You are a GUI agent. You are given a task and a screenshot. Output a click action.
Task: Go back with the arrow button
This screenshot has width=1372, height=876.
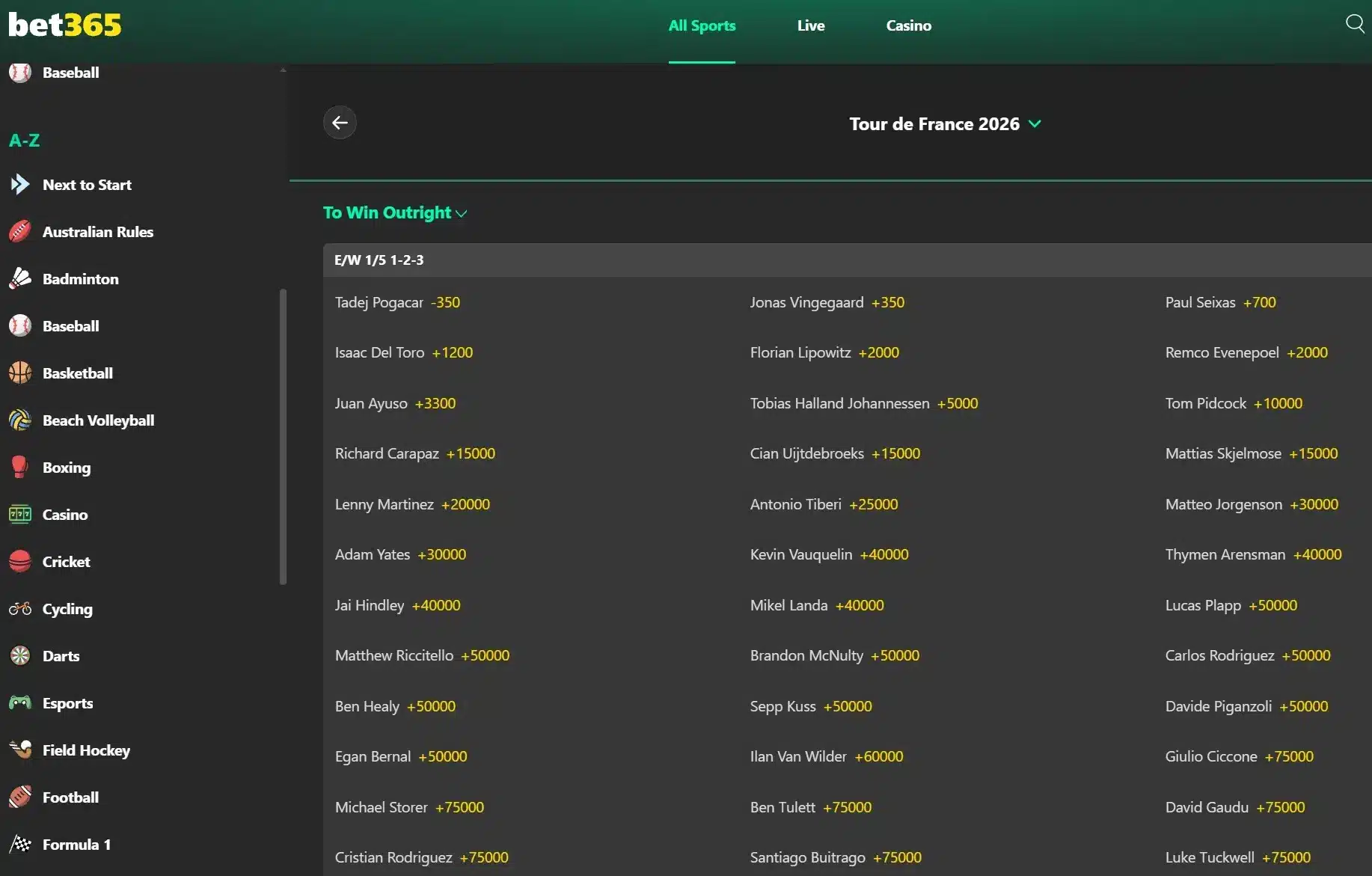(x=340, y=123)
